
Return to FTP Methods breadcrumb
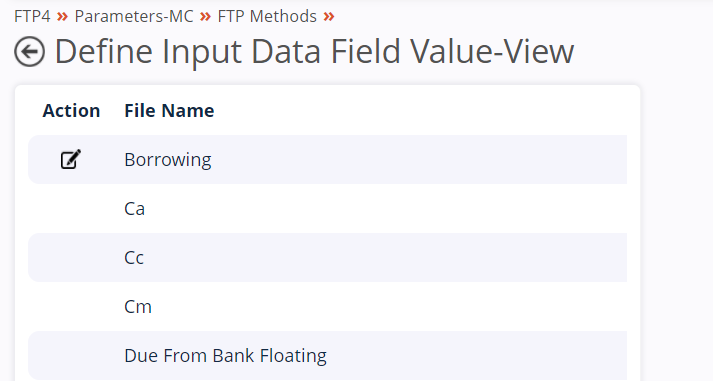(x=267, y=16)
